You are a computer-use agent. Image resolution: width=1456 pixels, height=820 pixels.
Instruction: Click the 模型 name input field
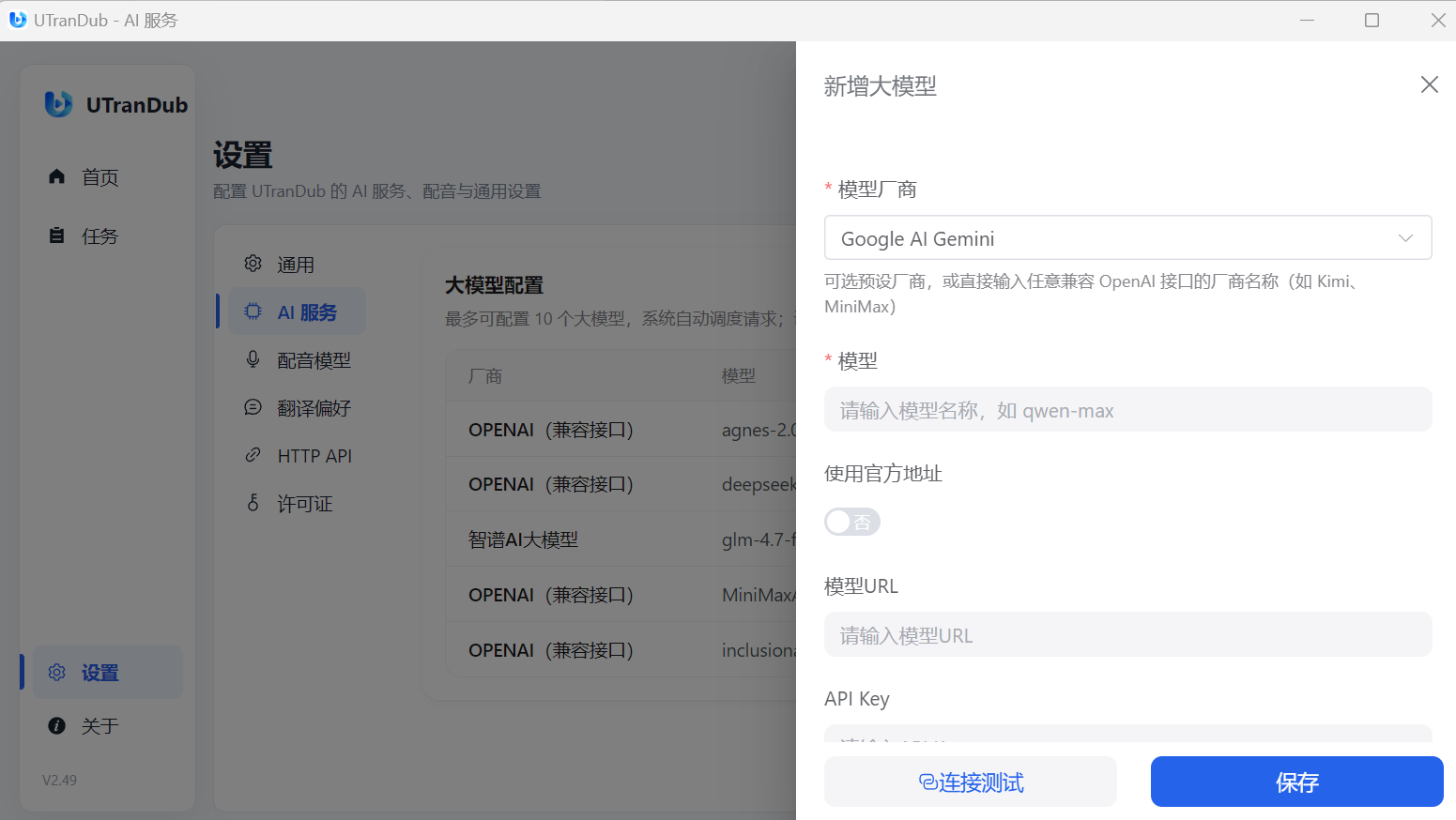[x=1128, y=410]
